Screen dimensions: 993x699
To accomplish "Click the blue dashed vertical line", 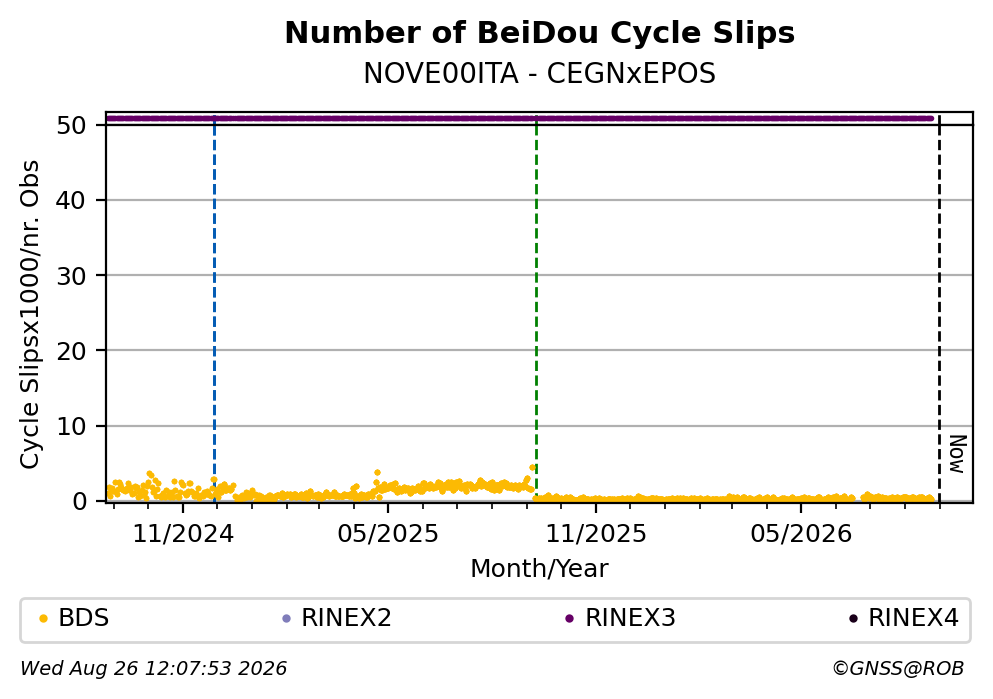I will [215, 310].
